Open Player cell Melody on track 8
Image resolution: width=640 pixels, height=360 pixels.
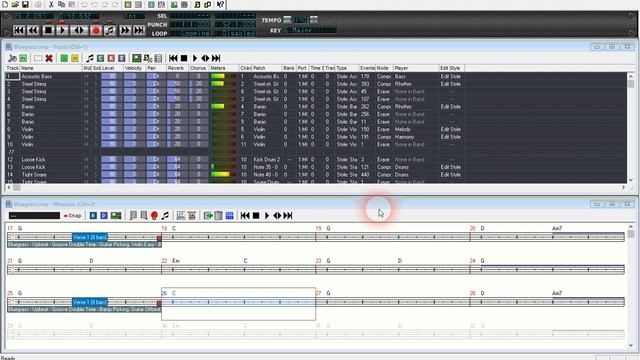coord(416,129)
